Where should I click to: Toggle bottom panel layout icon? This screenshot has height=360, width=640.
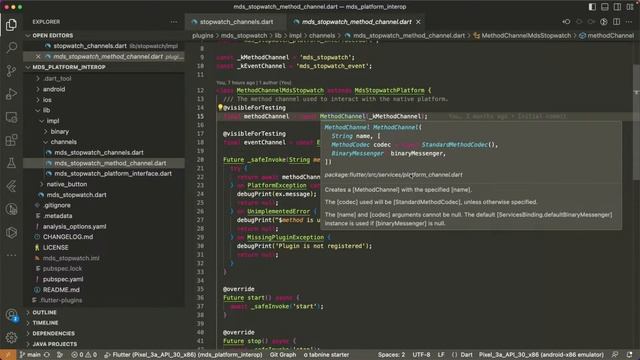604,7
